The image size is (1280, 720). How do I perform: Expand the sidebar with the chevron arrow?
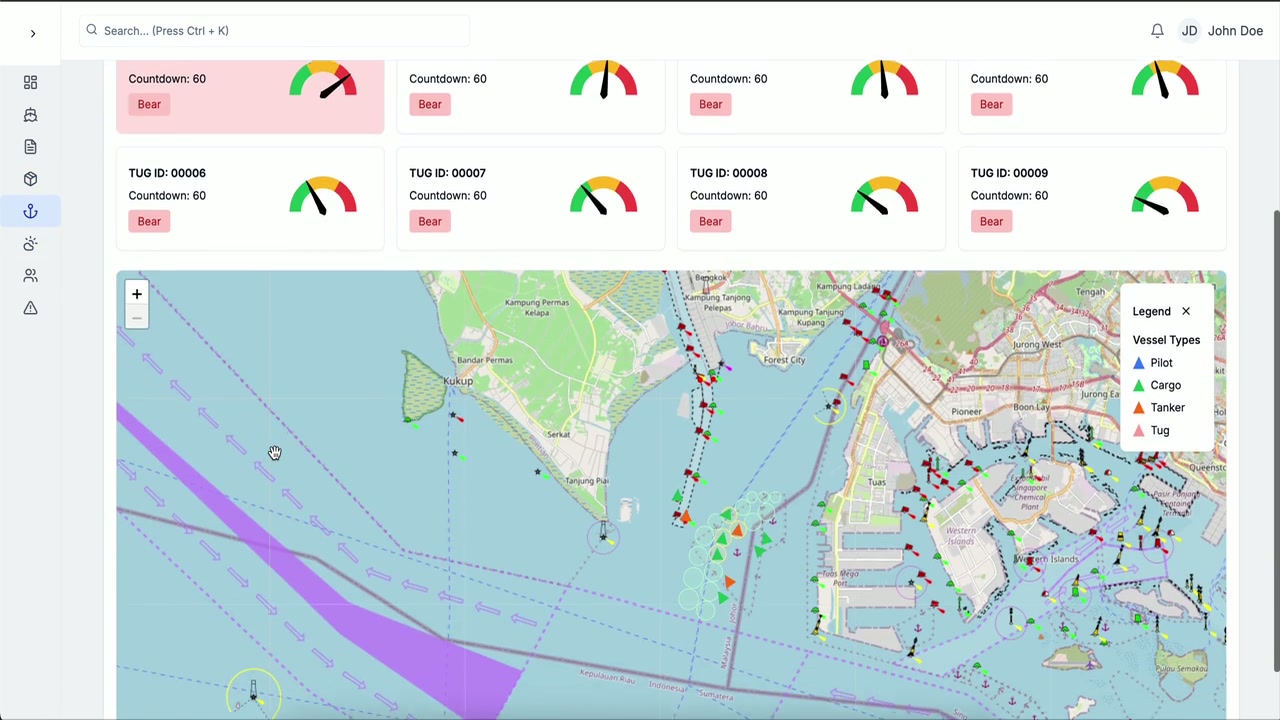pos(32,33)
